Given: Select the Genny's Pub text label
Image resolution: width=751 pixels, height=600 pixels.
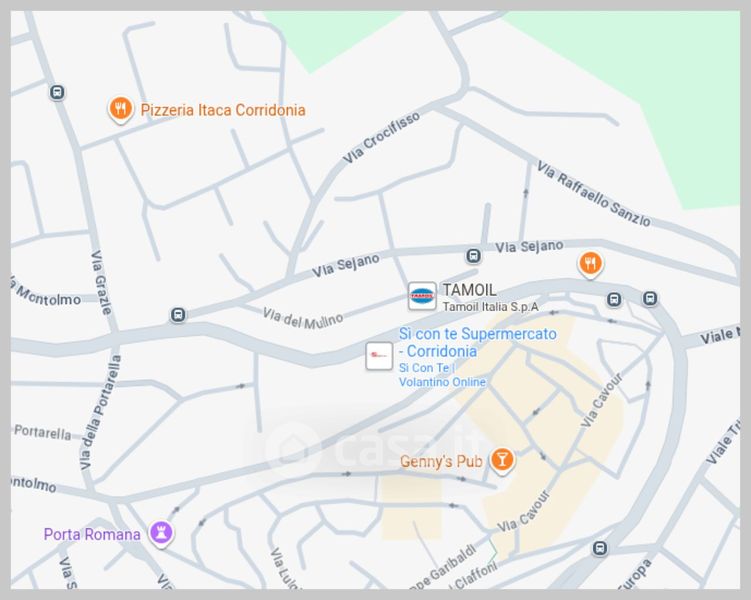Looking at the screenshot, I should tap(441, 462).
